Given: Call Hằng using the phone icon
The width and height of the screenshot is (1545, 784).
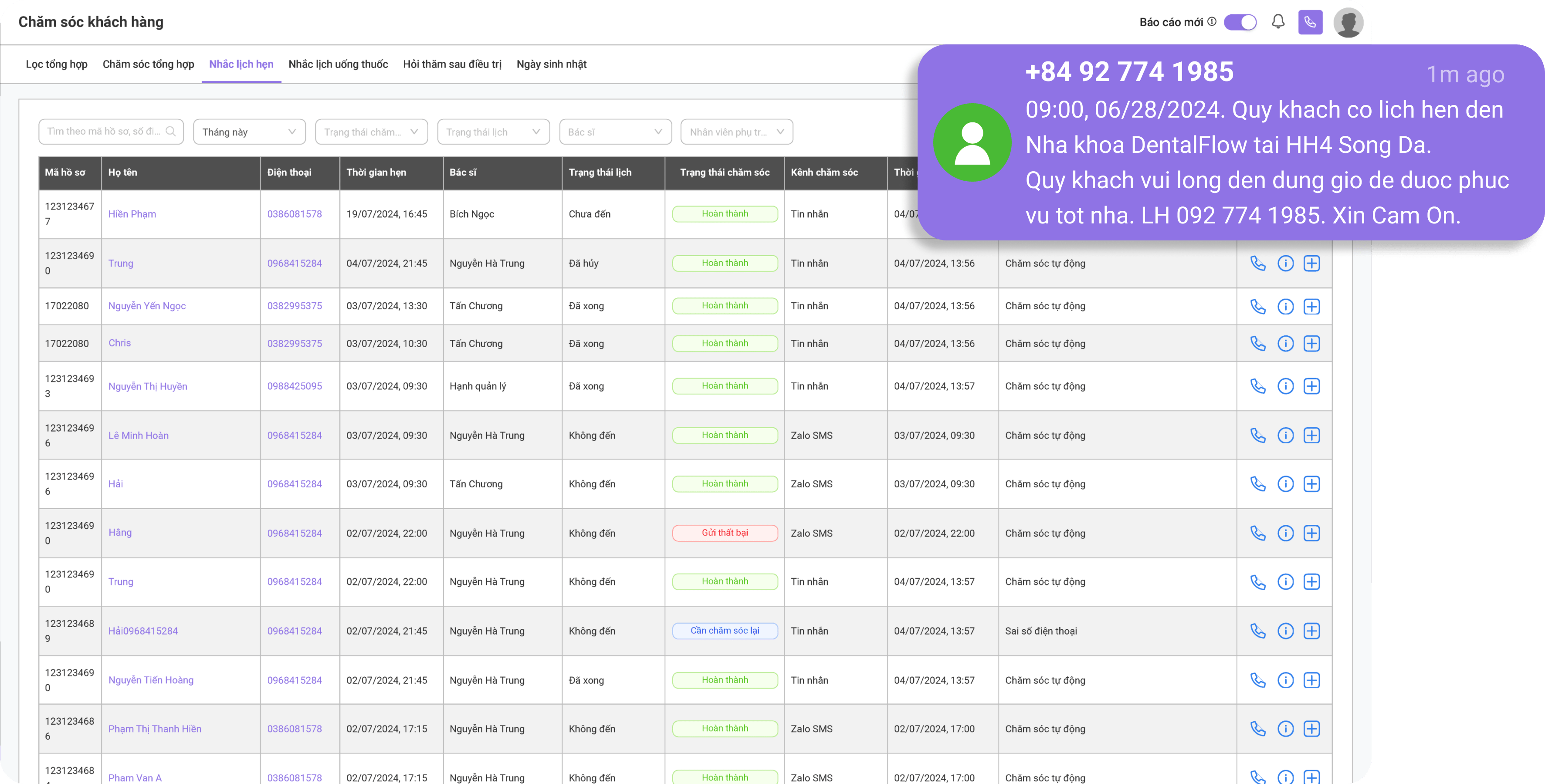Looking at the screenshot, I should click(x=1258, y=533).
